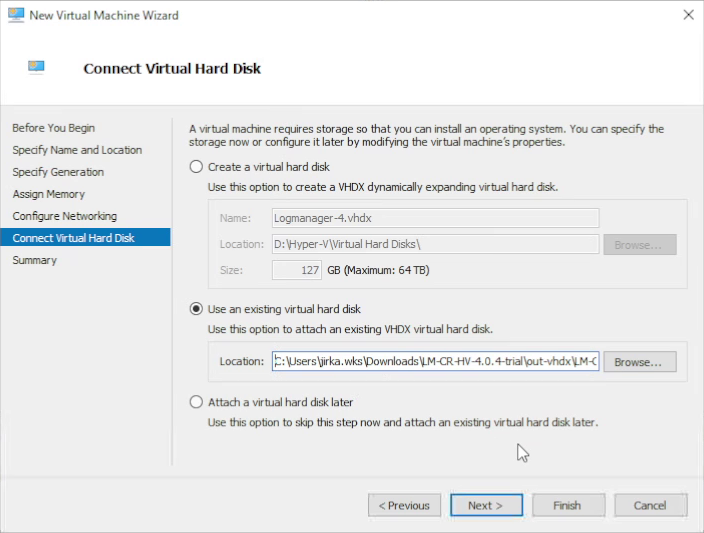
Task: Switch to the Specify Generation step
Action: click(58, 172)
